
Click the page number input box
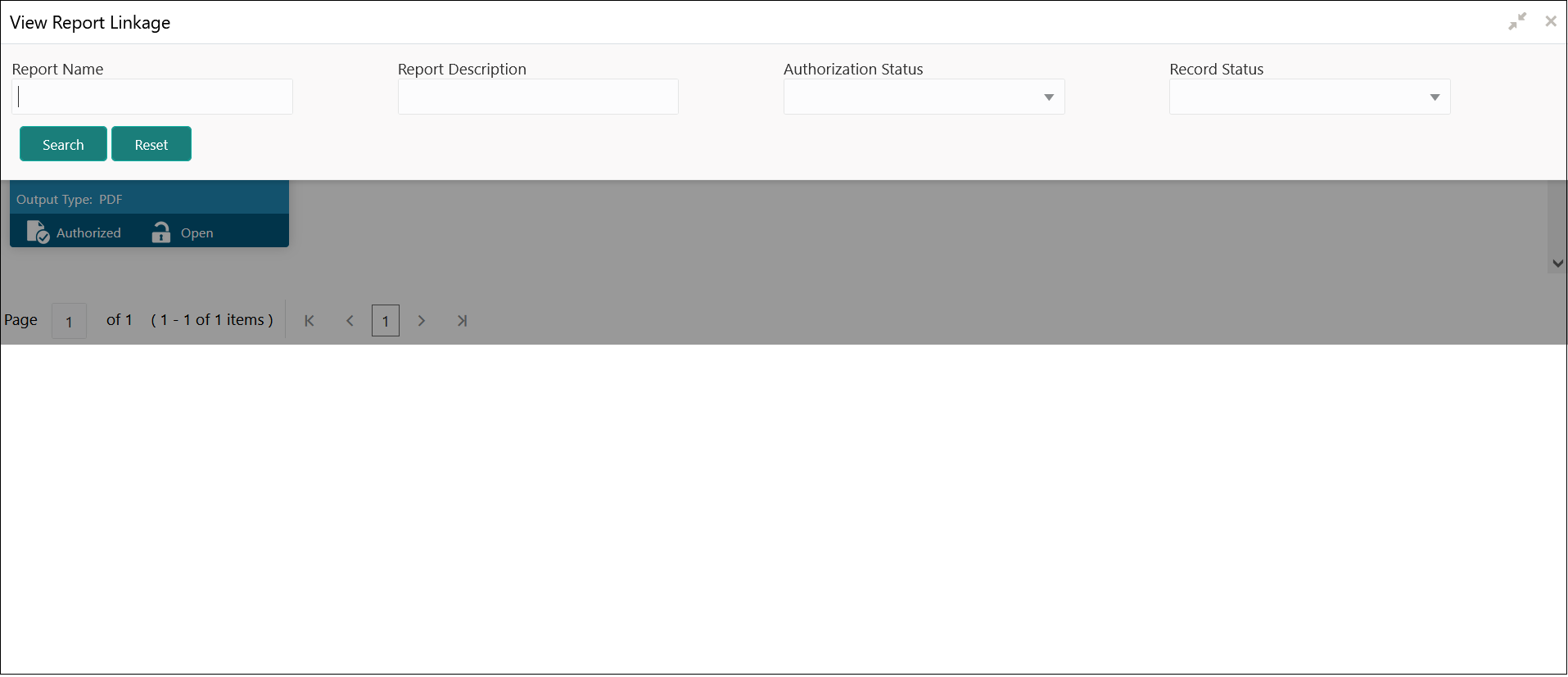(70, 321)
